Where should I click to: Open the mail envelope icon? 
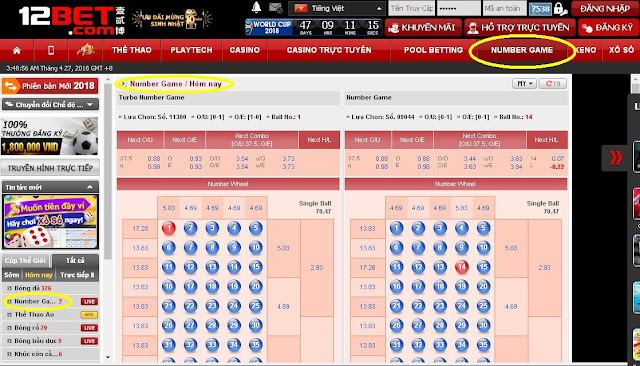(x=276, y=8)
